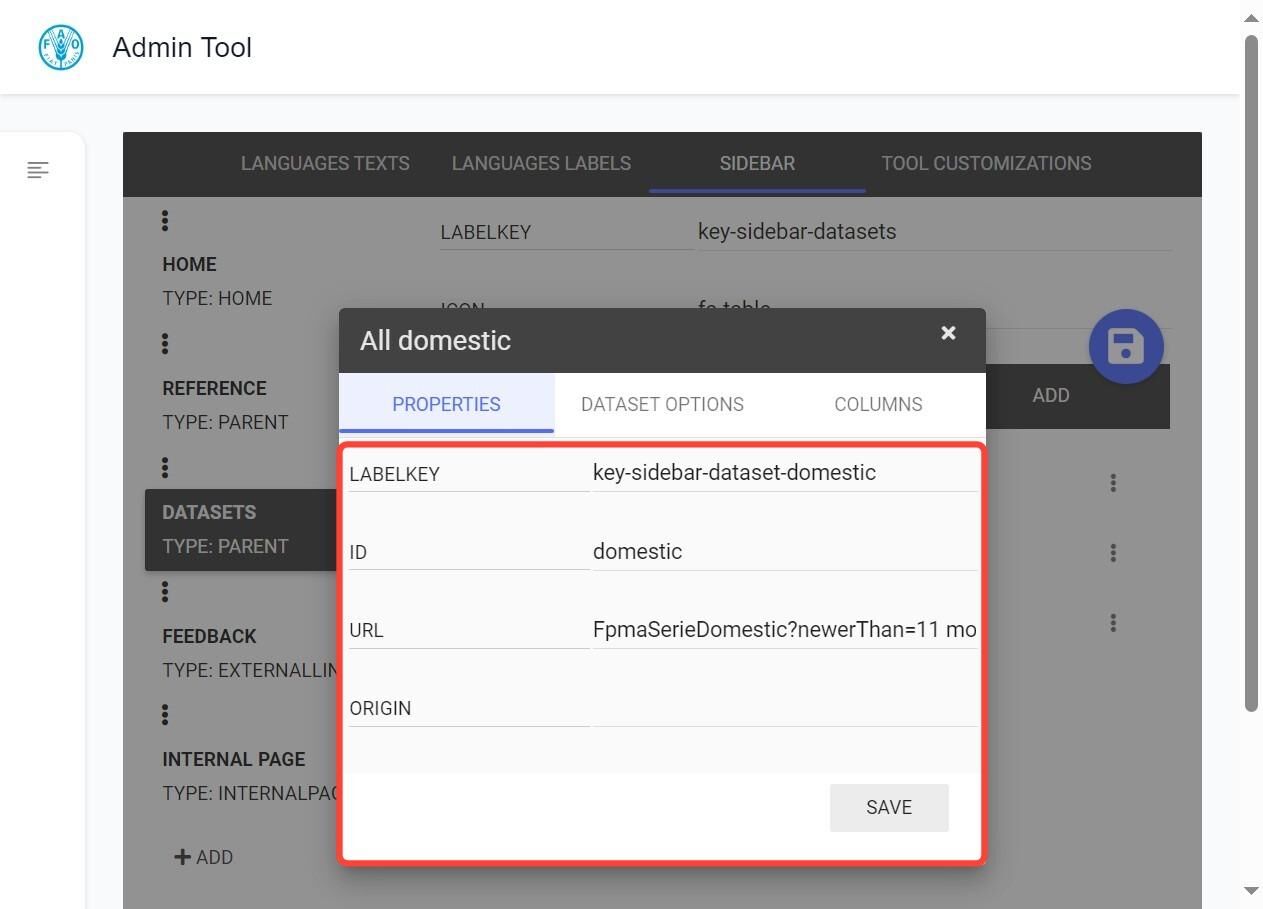Switch to the DATASET OPTIONS tab
The width and height of the screenshot is (1263, 909).
pos(662,404)
